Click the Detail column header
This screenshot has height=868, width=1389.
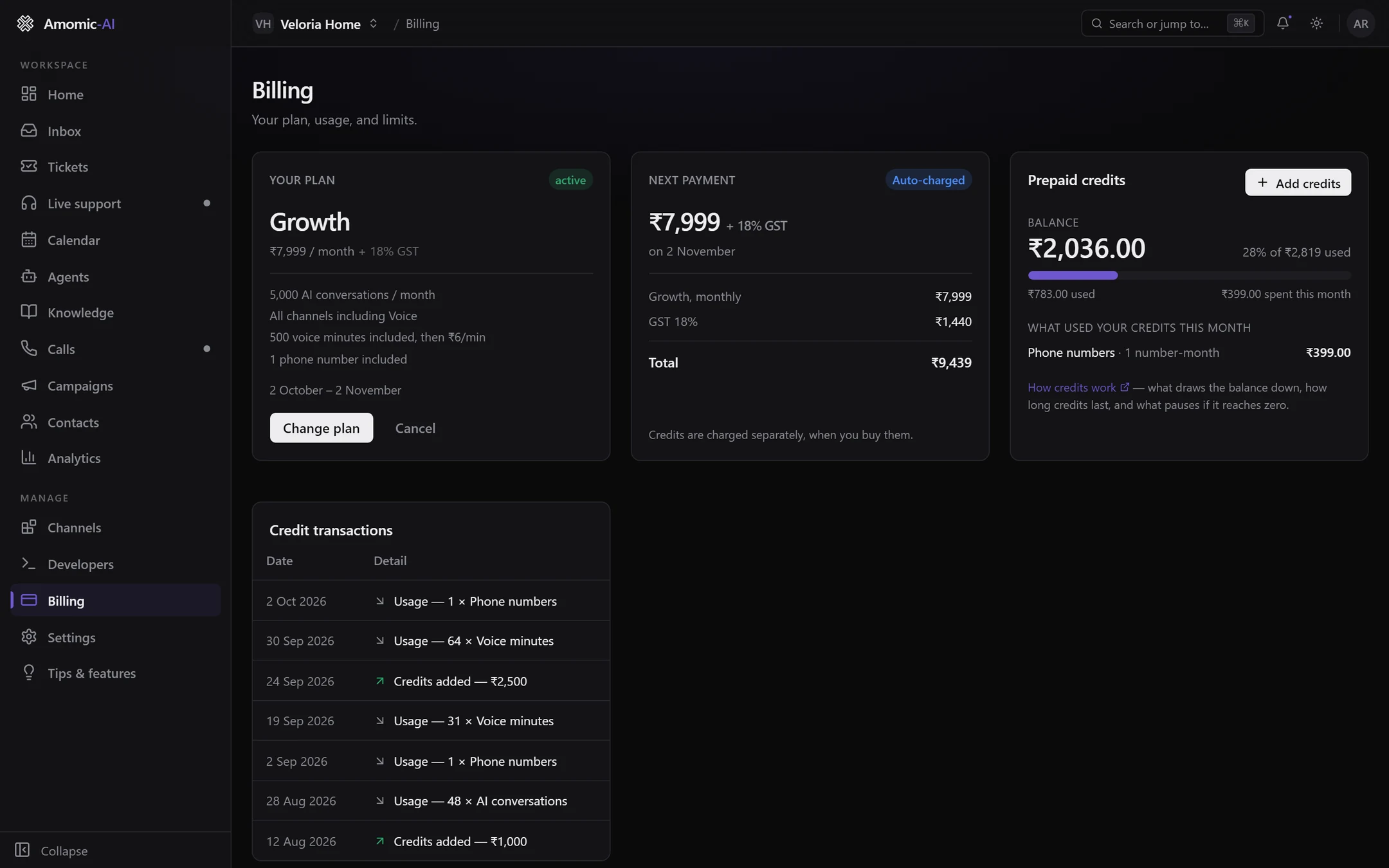coord(390,561)
